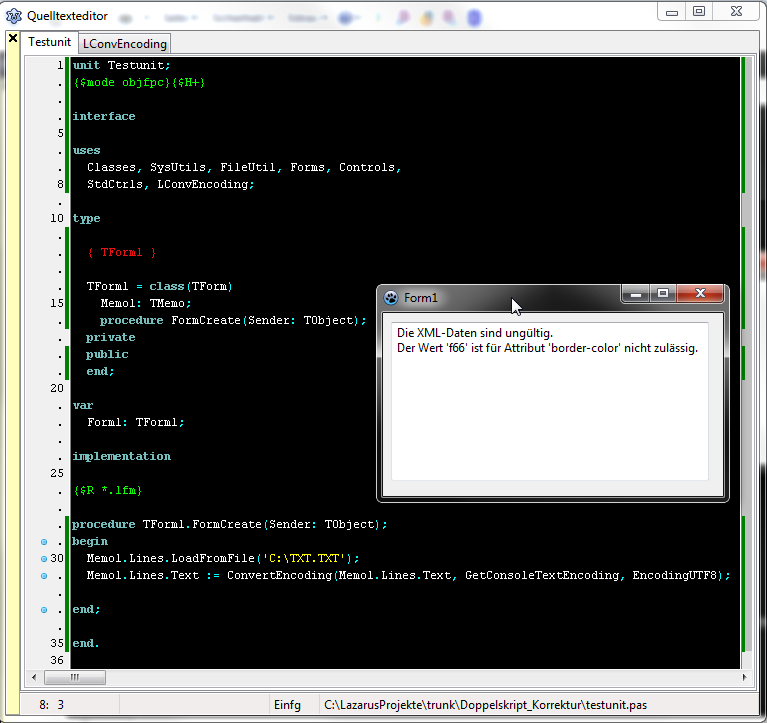Image resolution: width=767 pixels, height=723 pixels.
Task: Switch to the Testunit tab
Action: pyautogui.click(x=49, y=42)
